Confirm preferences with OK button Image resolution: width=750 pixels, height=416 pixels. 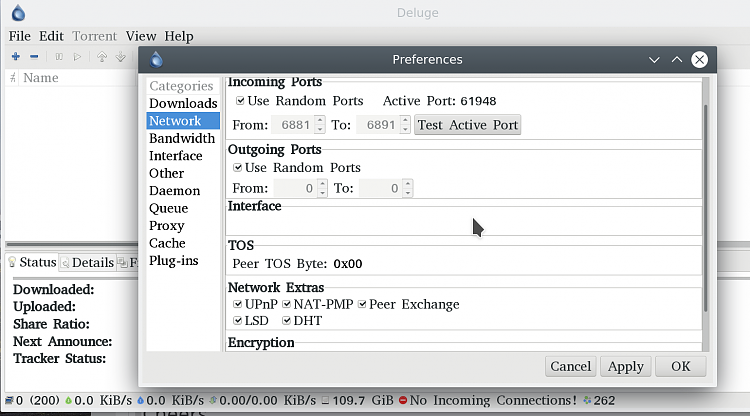(681, 366)
